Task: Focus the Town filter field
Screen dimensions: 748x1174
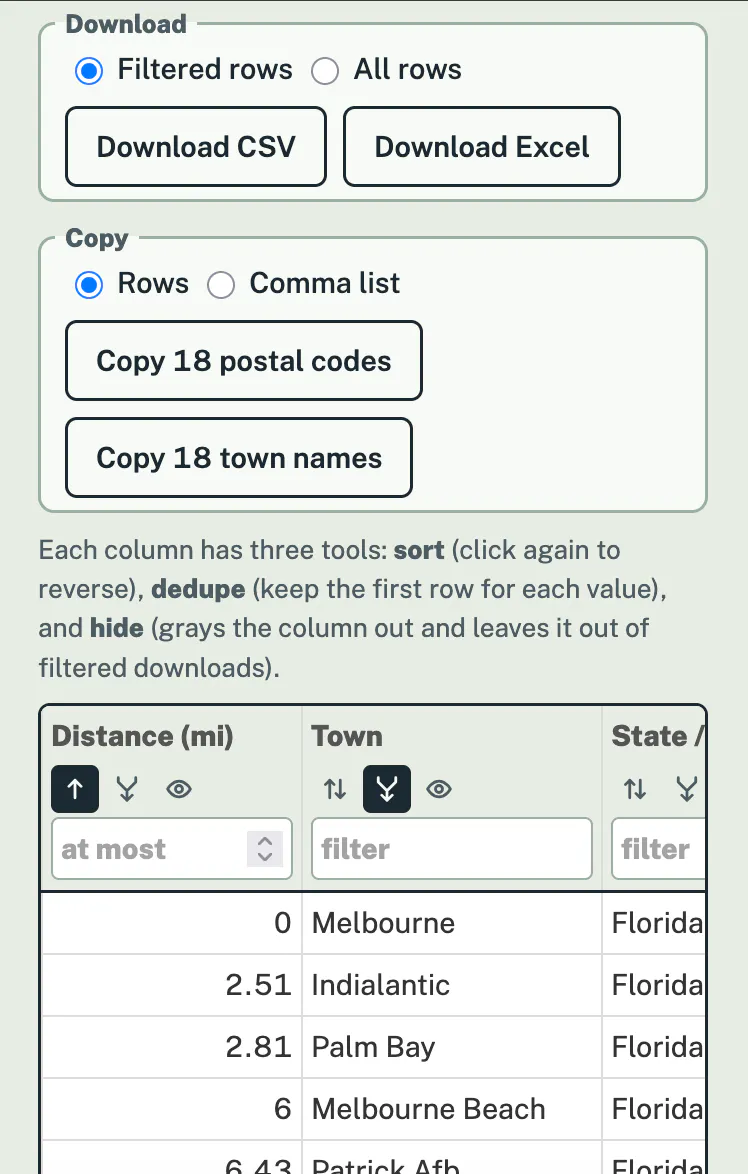Action: point(451,849)
